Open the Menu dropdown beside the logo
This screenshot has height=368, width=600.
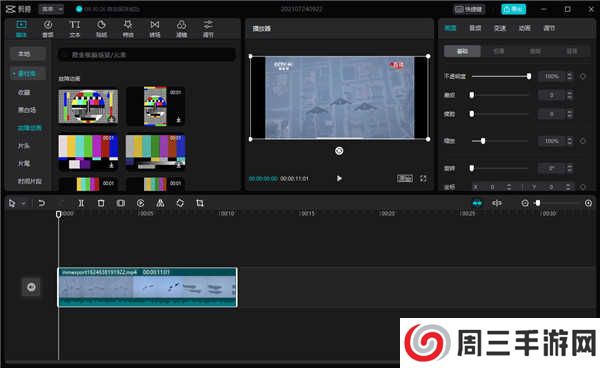(51, 9)
